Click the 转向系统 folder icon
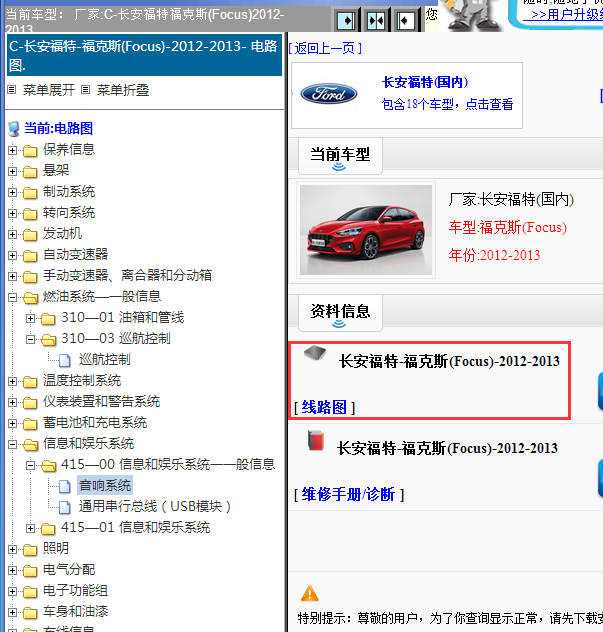603x632 pixels. click(x=30, y=213)
